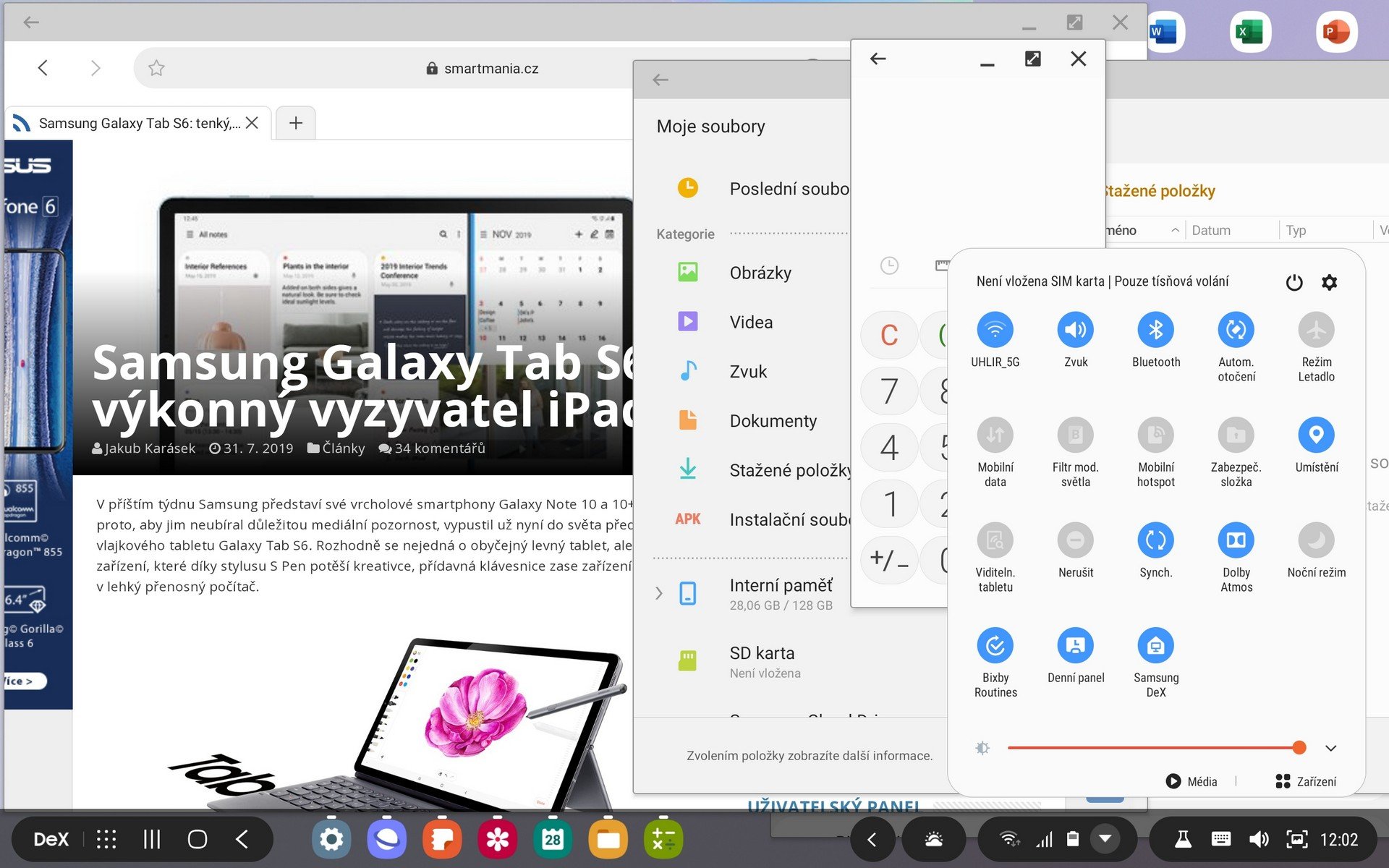
Task: Expand Interní paměť storage chevron
Action: pos(659,594)
